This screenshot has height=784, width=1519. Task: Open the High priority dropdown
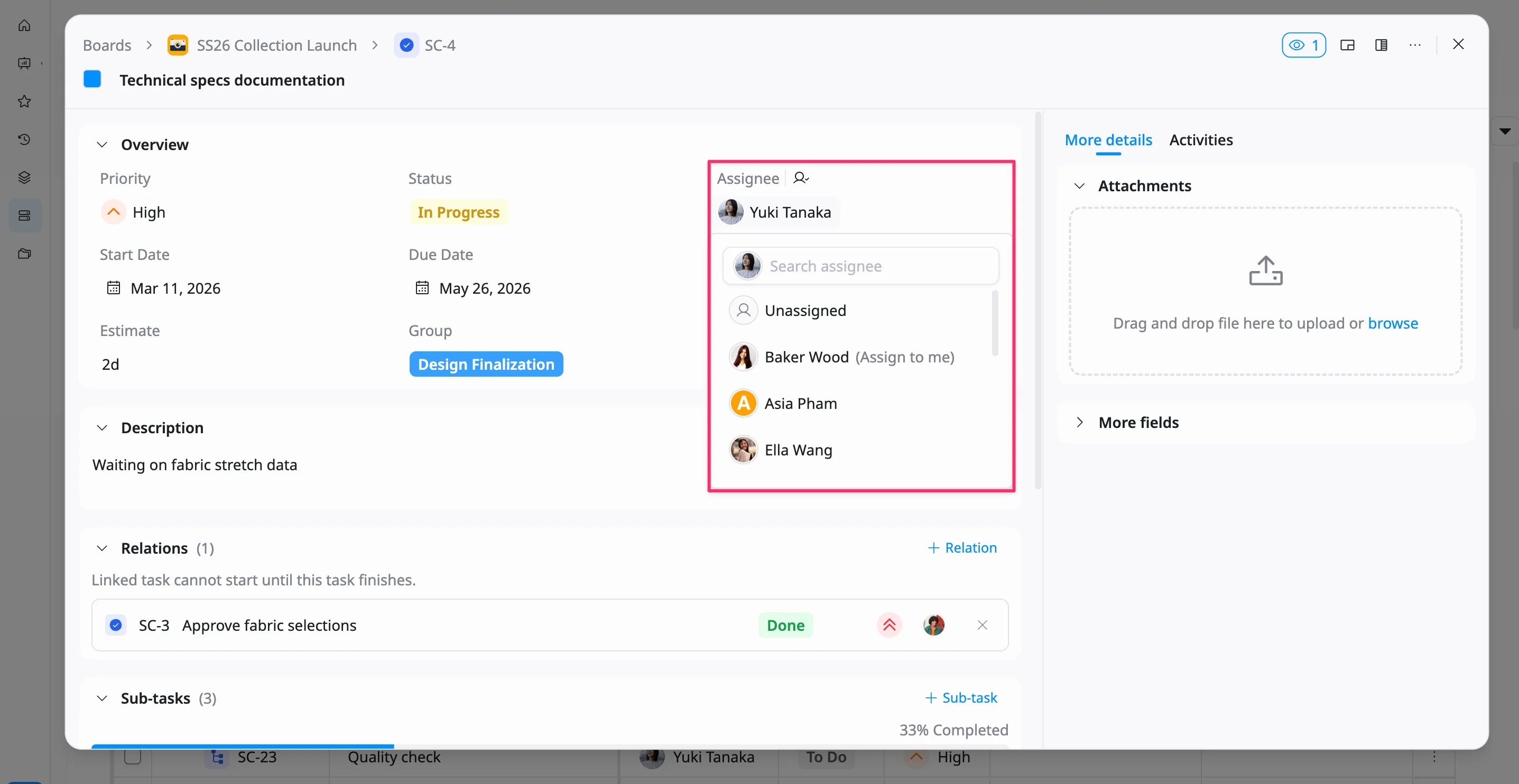(133, 212)
